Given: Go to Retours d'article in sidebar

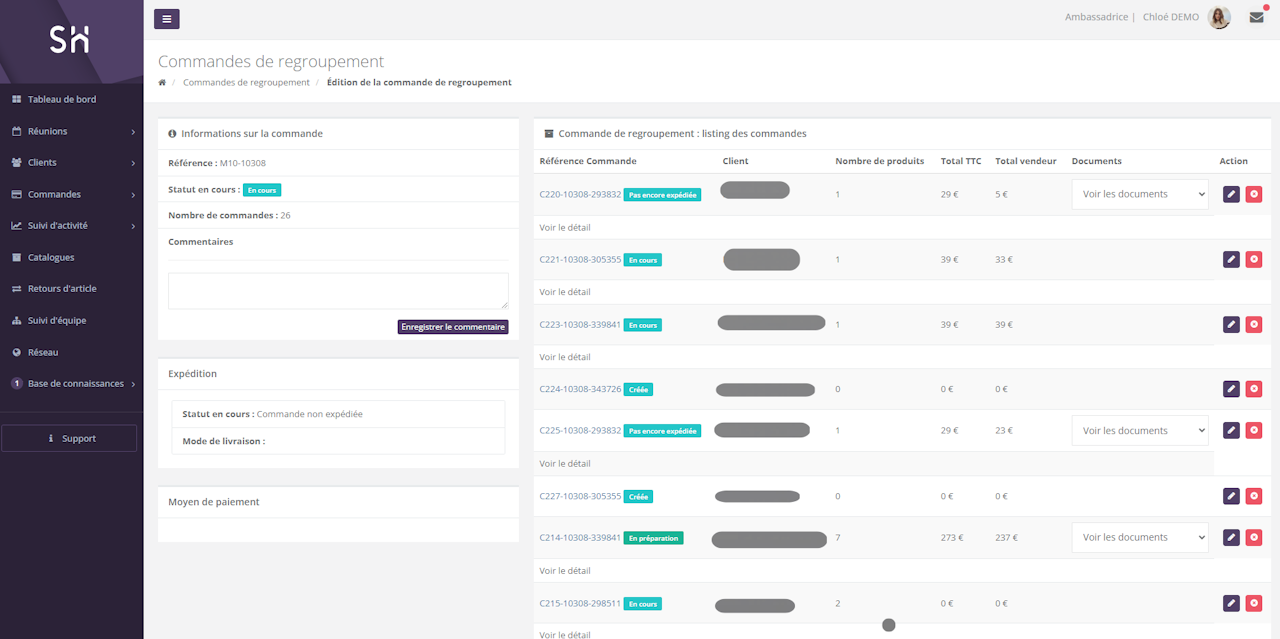Looking at the screenshot, I should 62,289.
